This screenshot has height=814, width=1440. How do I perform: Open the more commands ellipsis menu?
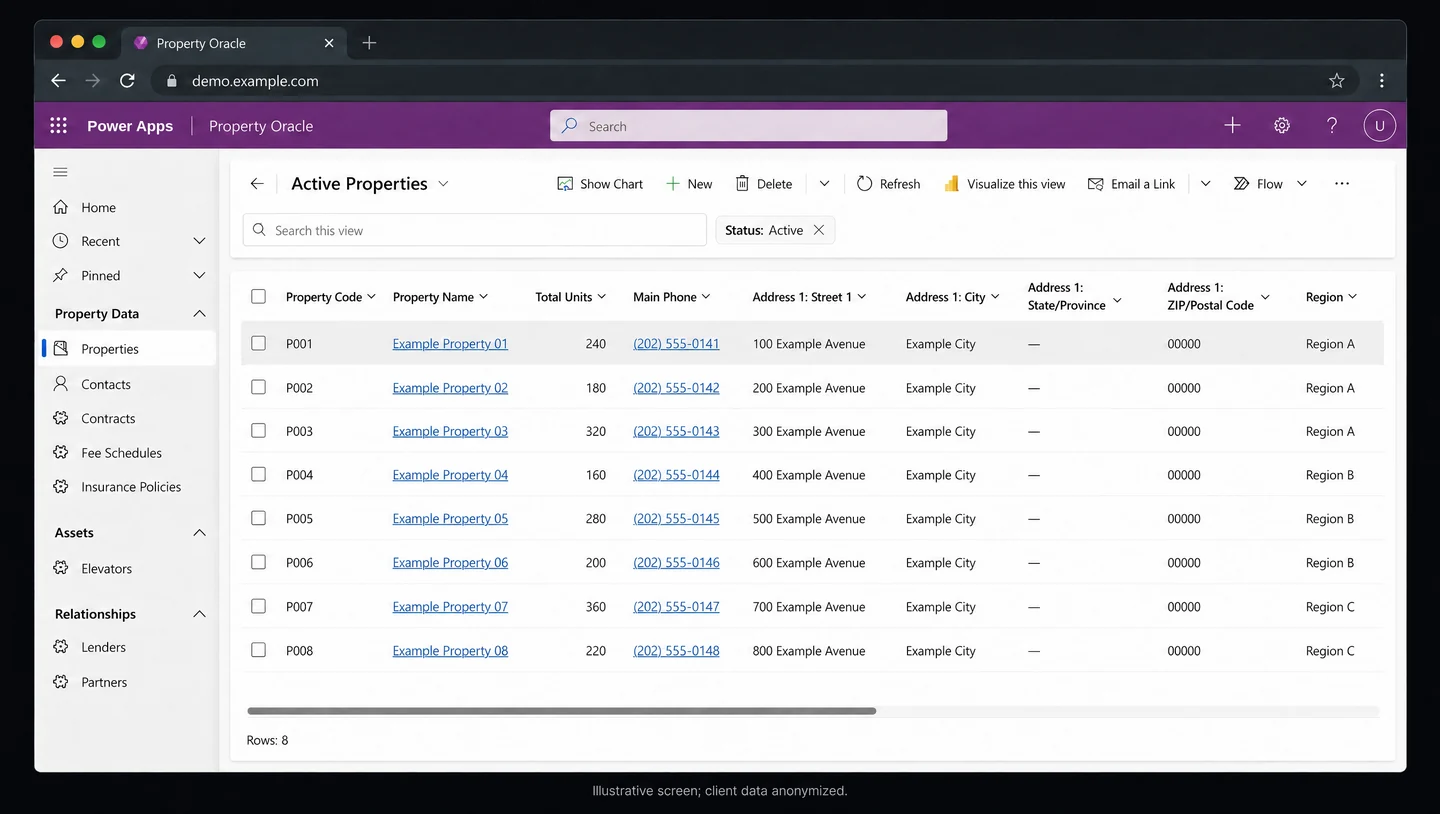click(x=1342, y=184)
